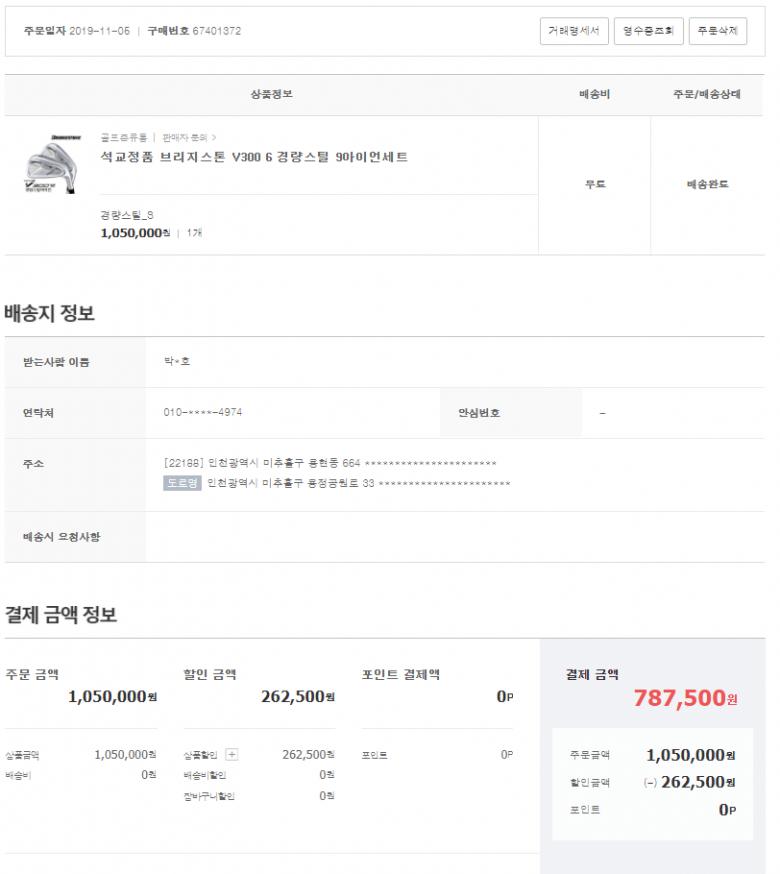The image size is (780, 874).
Task: Click the 주문/배송상태 column header
Action: click(706, 94)
